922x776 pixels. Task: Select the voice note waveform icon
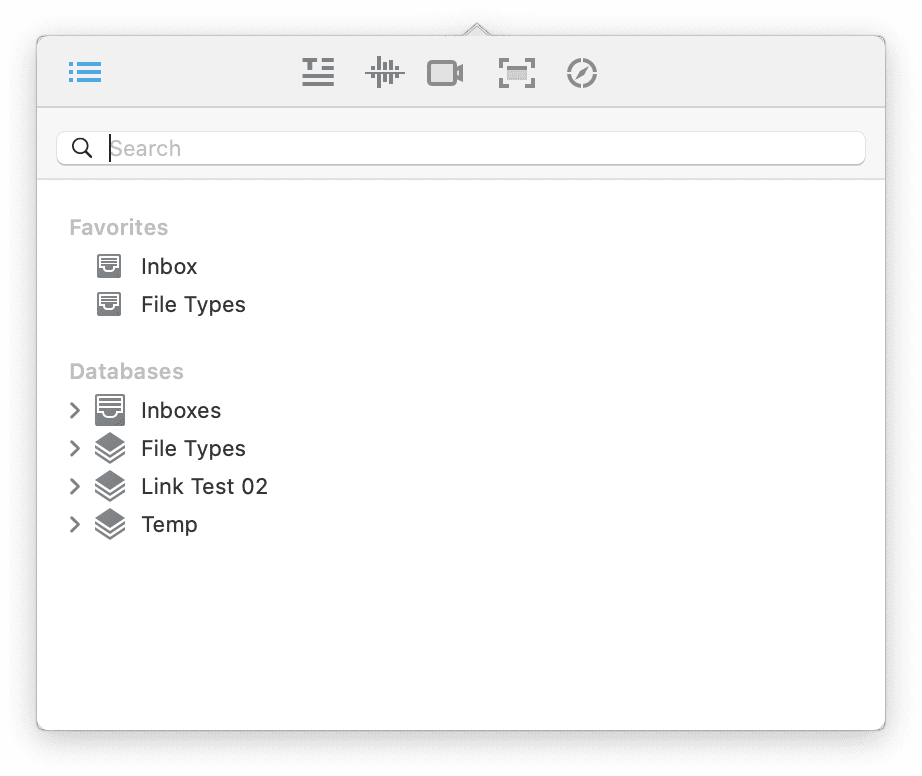point(384,72)
